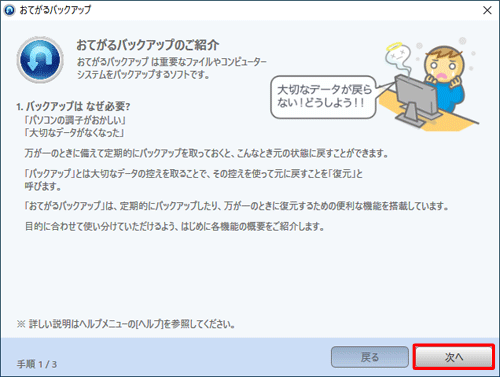Image resolution: width=500 pixels, height=377 pixels.
Task: Click the heading おてがるバックアップのご紹介
Action: (x=148, y=45)
